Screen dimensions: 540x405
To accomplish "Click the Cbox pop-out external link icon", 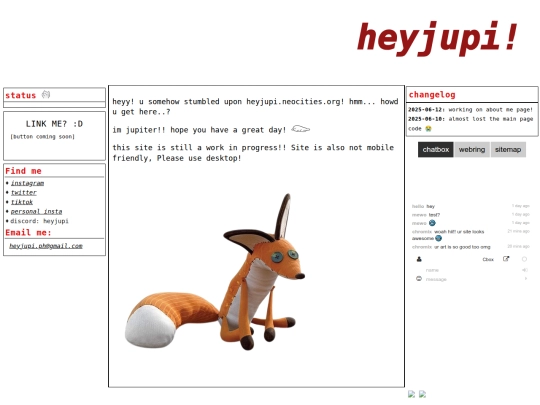I will pyautogui.click(x=506, y=259).
